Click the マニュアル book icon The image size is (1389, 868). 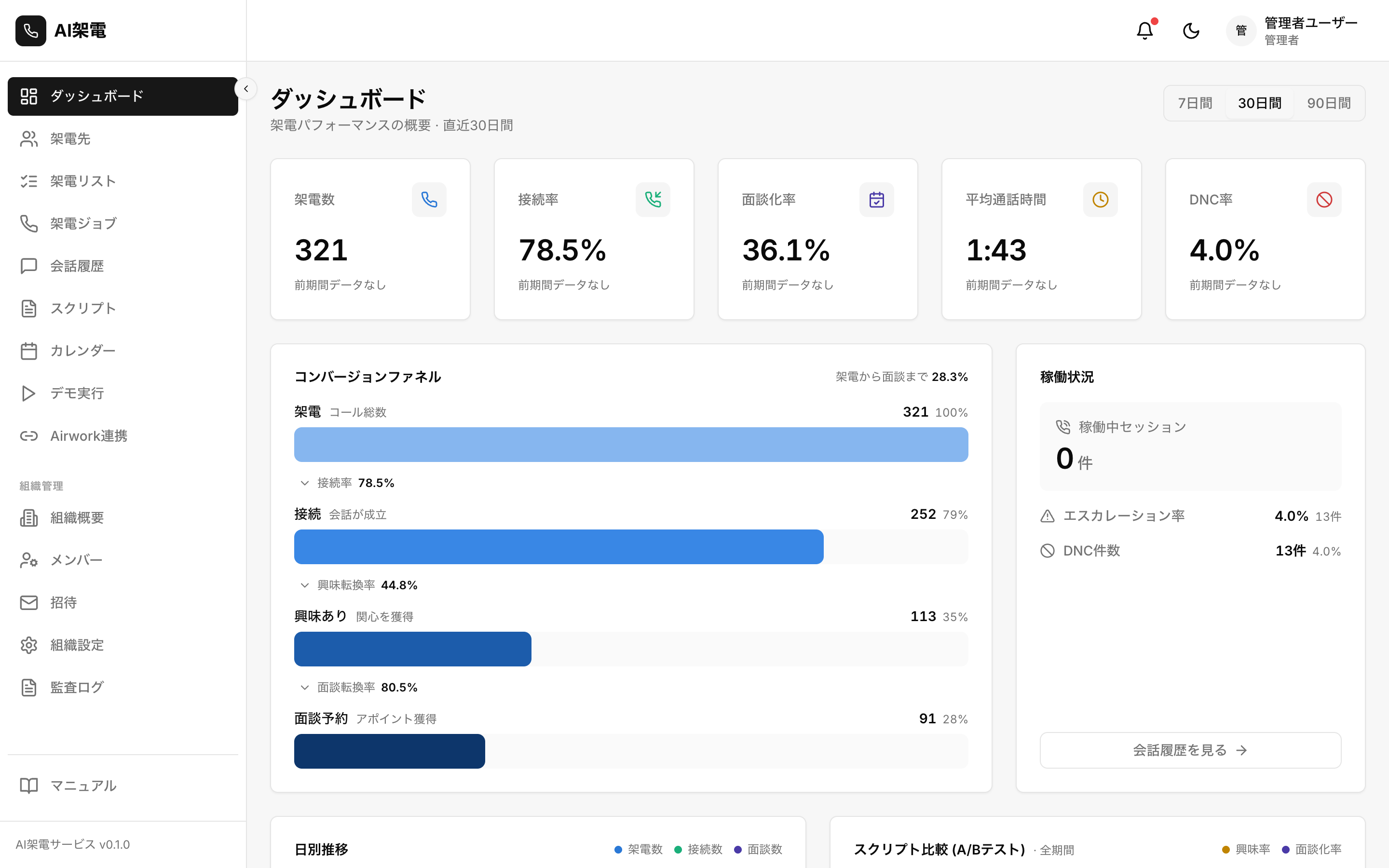click(29, 786)
